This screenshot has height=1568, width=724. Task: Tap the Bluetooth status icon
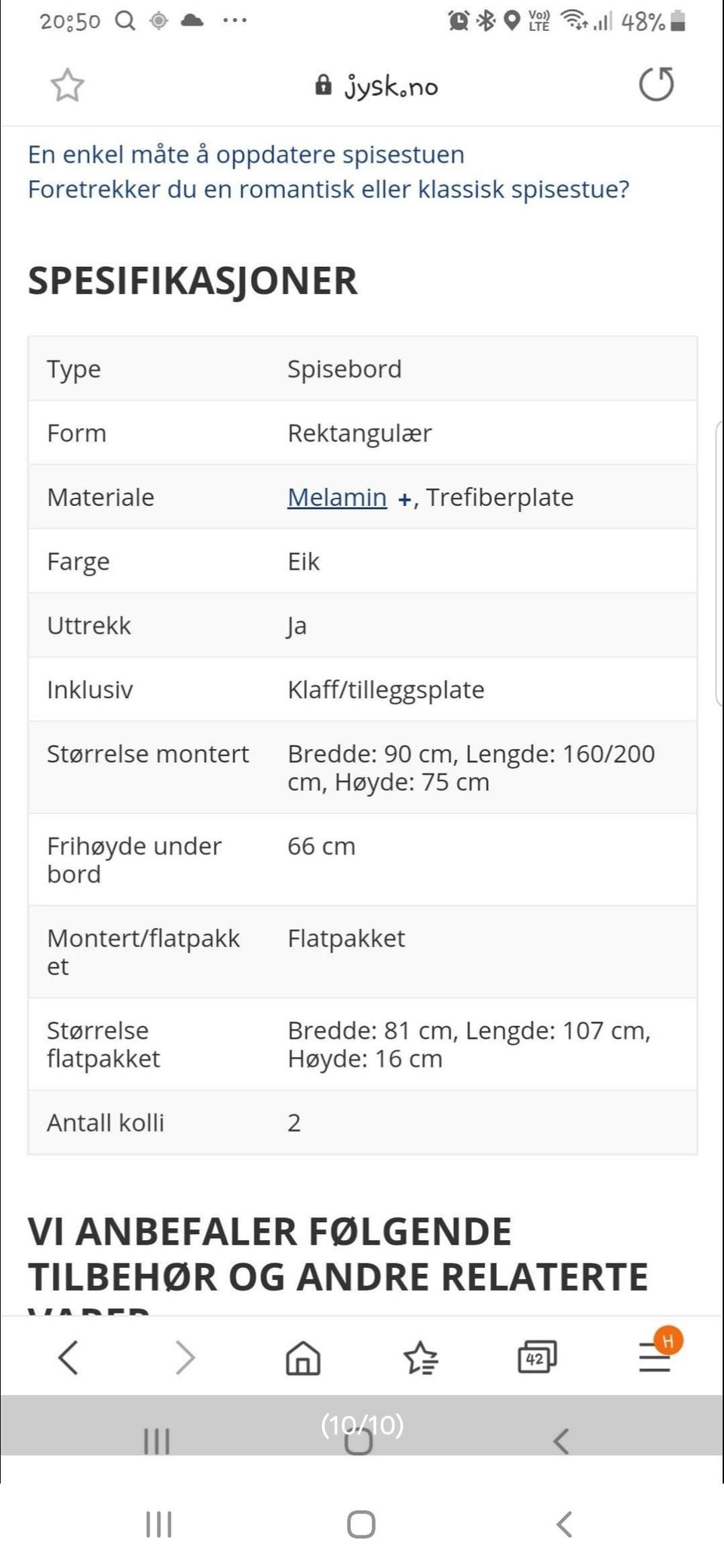(x=485, y=20)
